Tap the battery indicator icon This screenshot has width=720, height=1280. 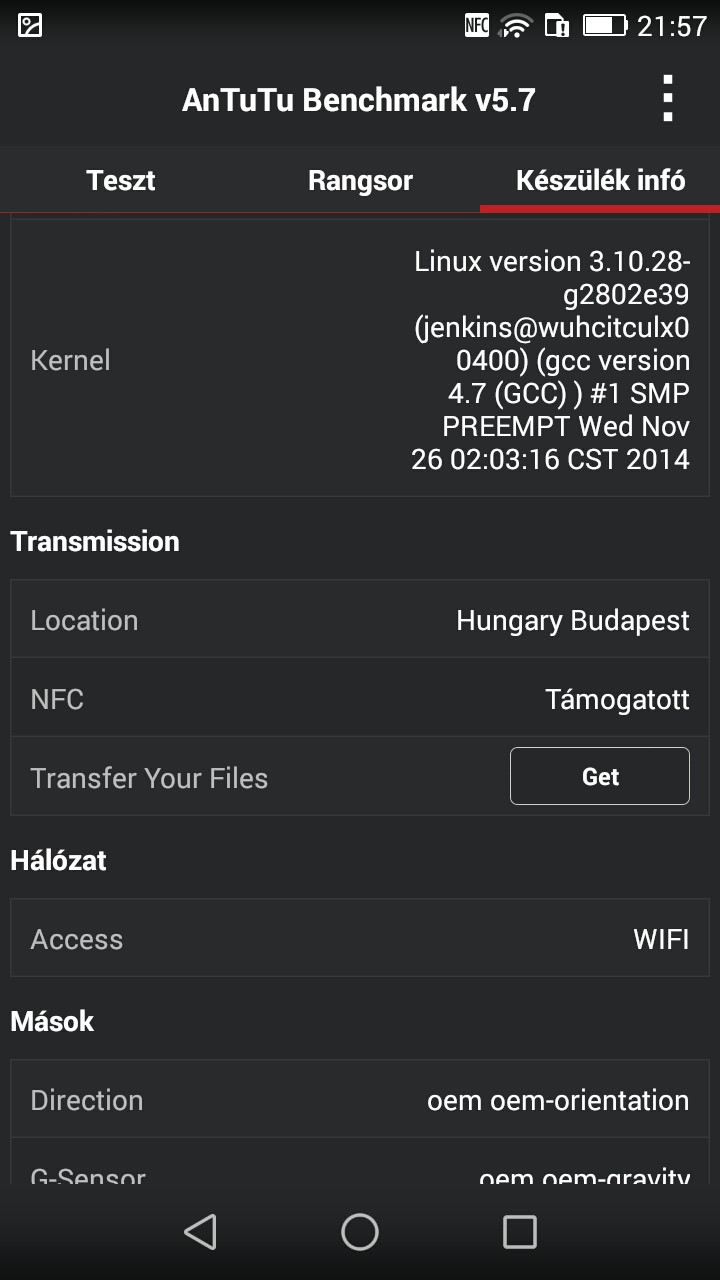tap(605, 25)
